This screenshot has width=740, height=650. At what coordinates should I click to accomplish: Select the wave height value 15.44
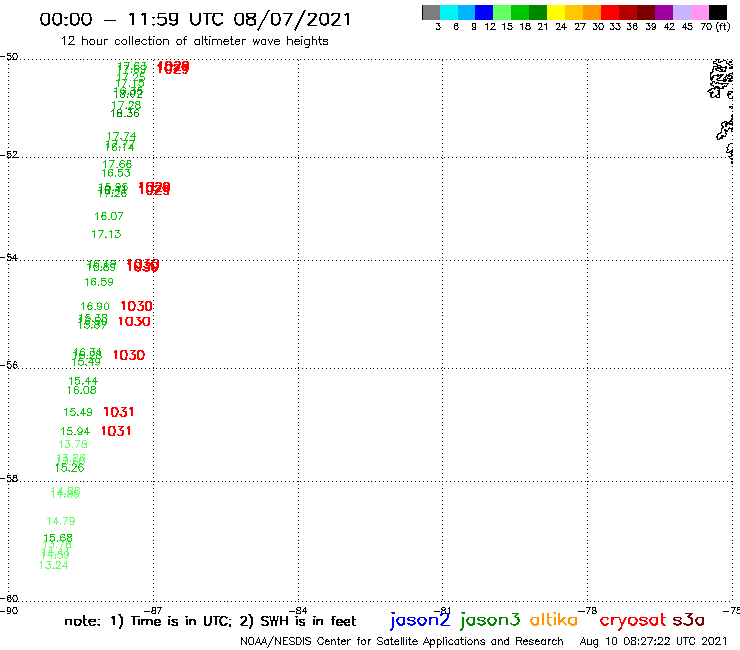(x=83, y=381)
